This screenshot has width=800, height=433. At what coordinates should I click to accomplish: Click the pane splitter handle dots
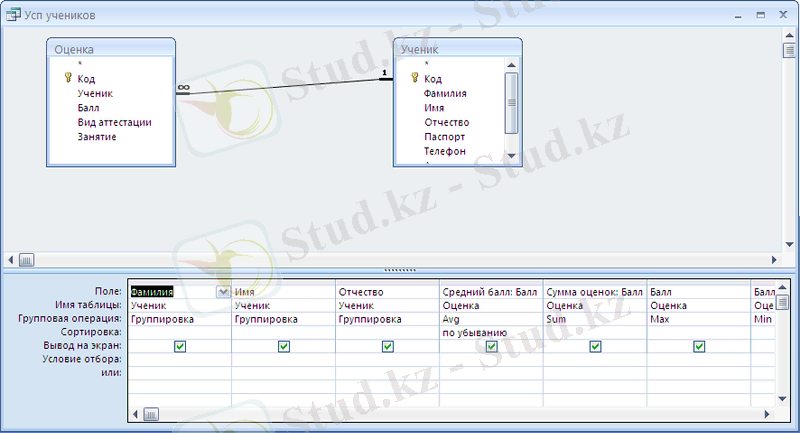pyautogui.click(x=400, y=270)
